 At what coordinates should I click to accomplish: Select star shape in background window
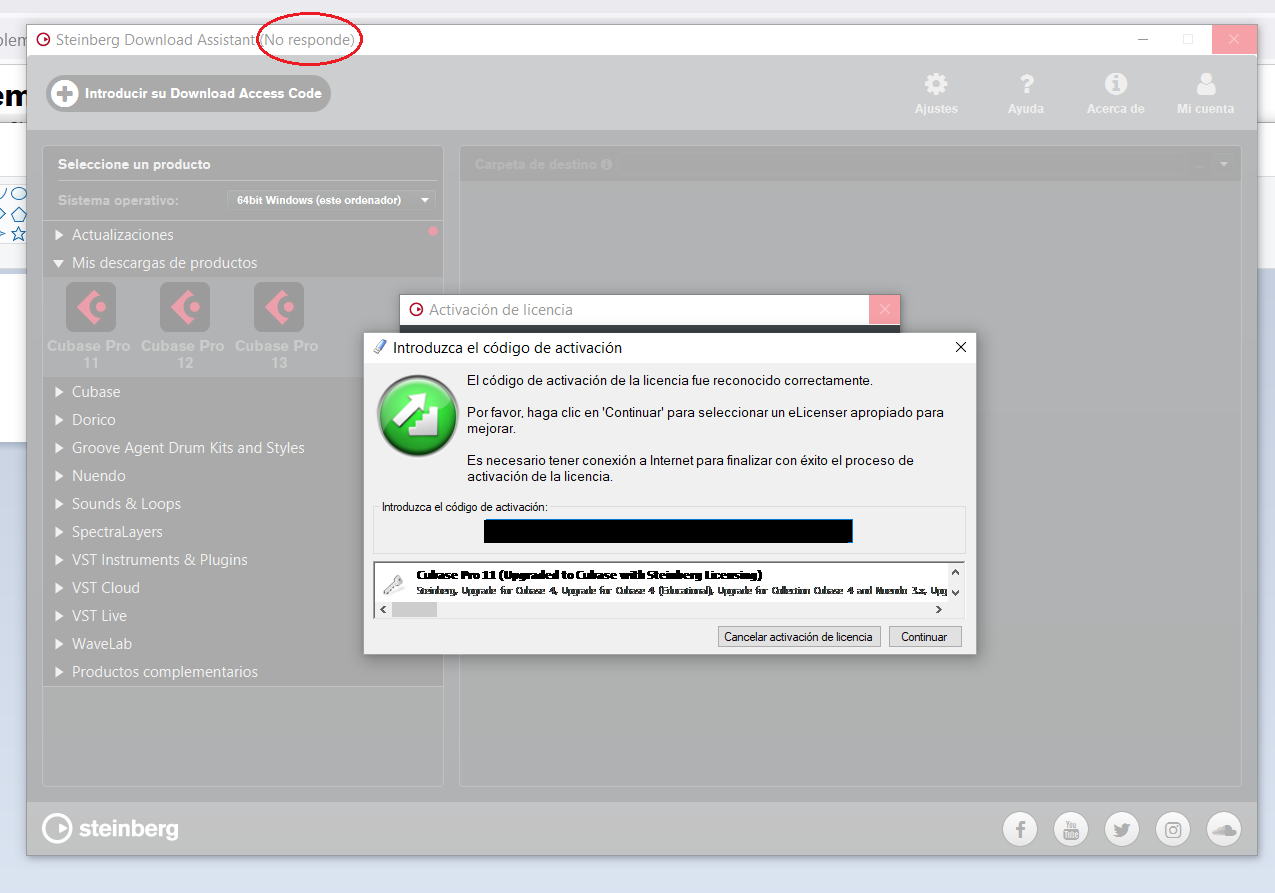click(18, 233)
